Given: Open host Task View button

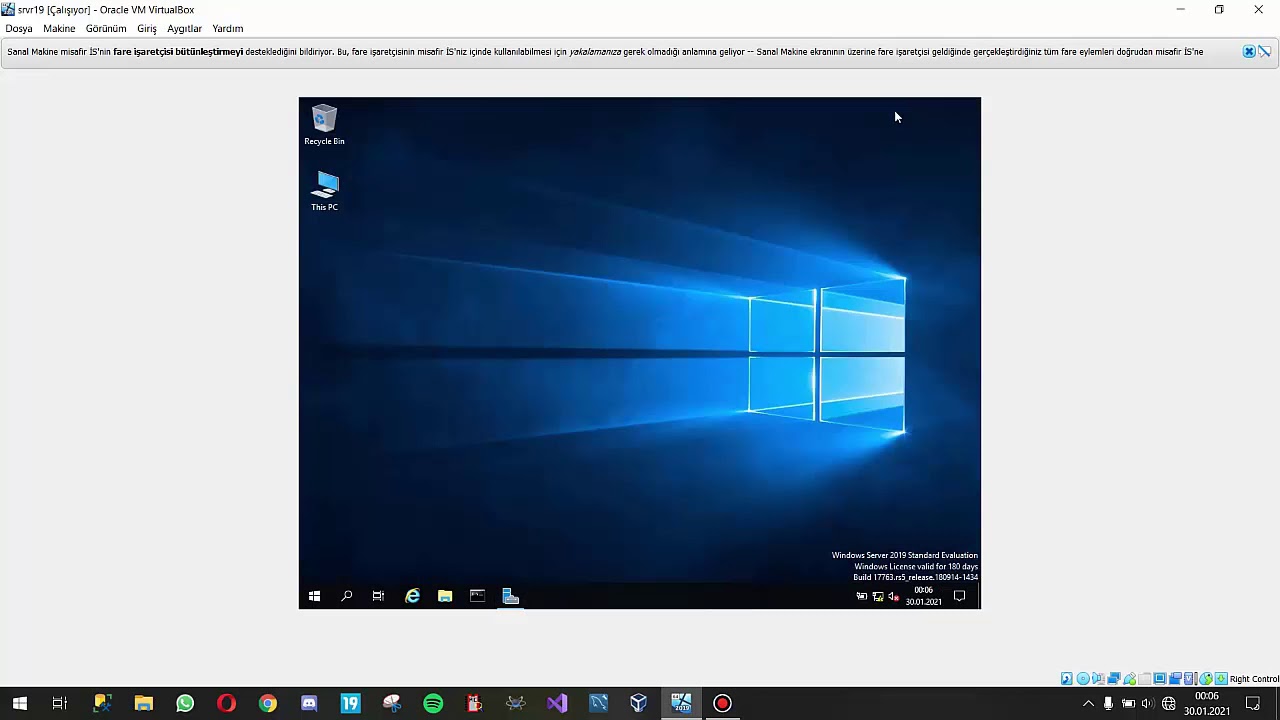Looking at the screenshot, I should 60,704.
